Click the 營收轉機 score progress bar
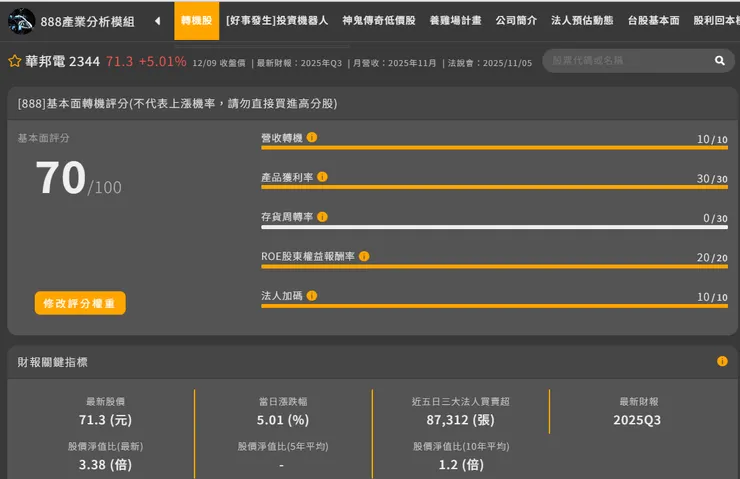This screenshot has width=740, height=479. (x=494, y=148)
